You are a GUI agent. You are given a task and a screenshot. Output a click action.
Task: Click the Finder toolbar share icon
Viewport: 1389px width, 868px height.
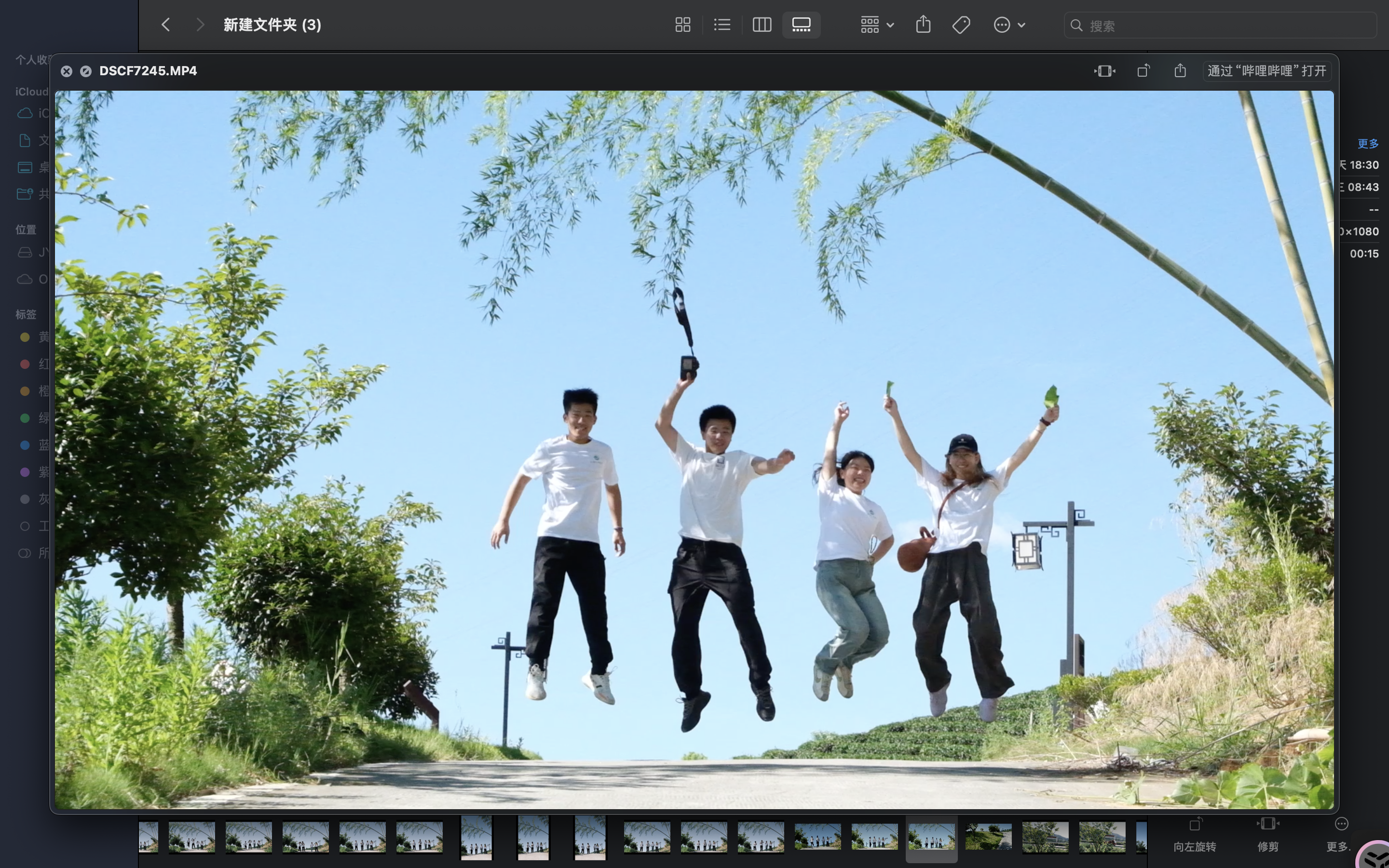tap(923, 25)
